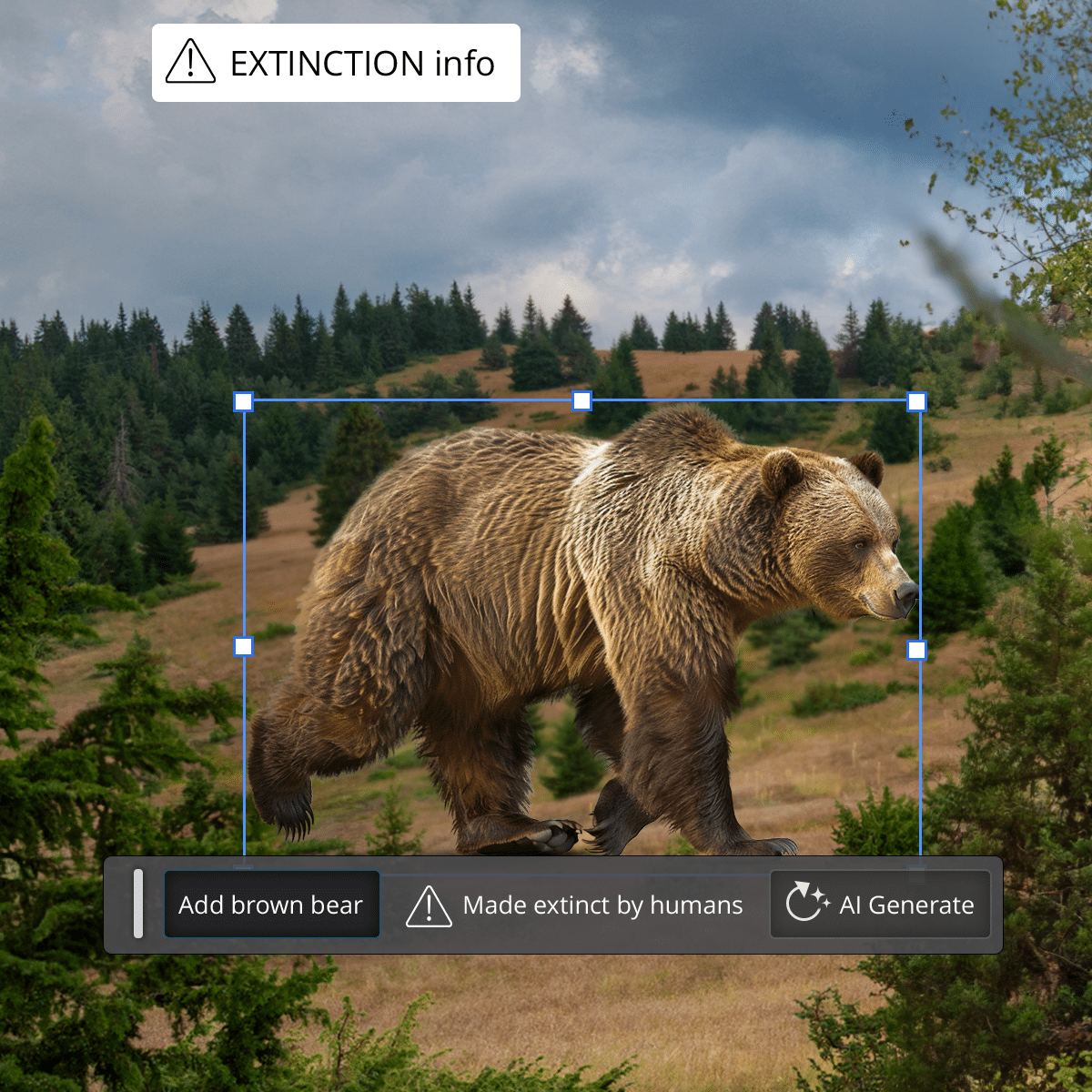Viewport: 1092px width, 1092px height.
Task: Click the AI Generate sparkle icon
Action: click(x=807, y=902)
